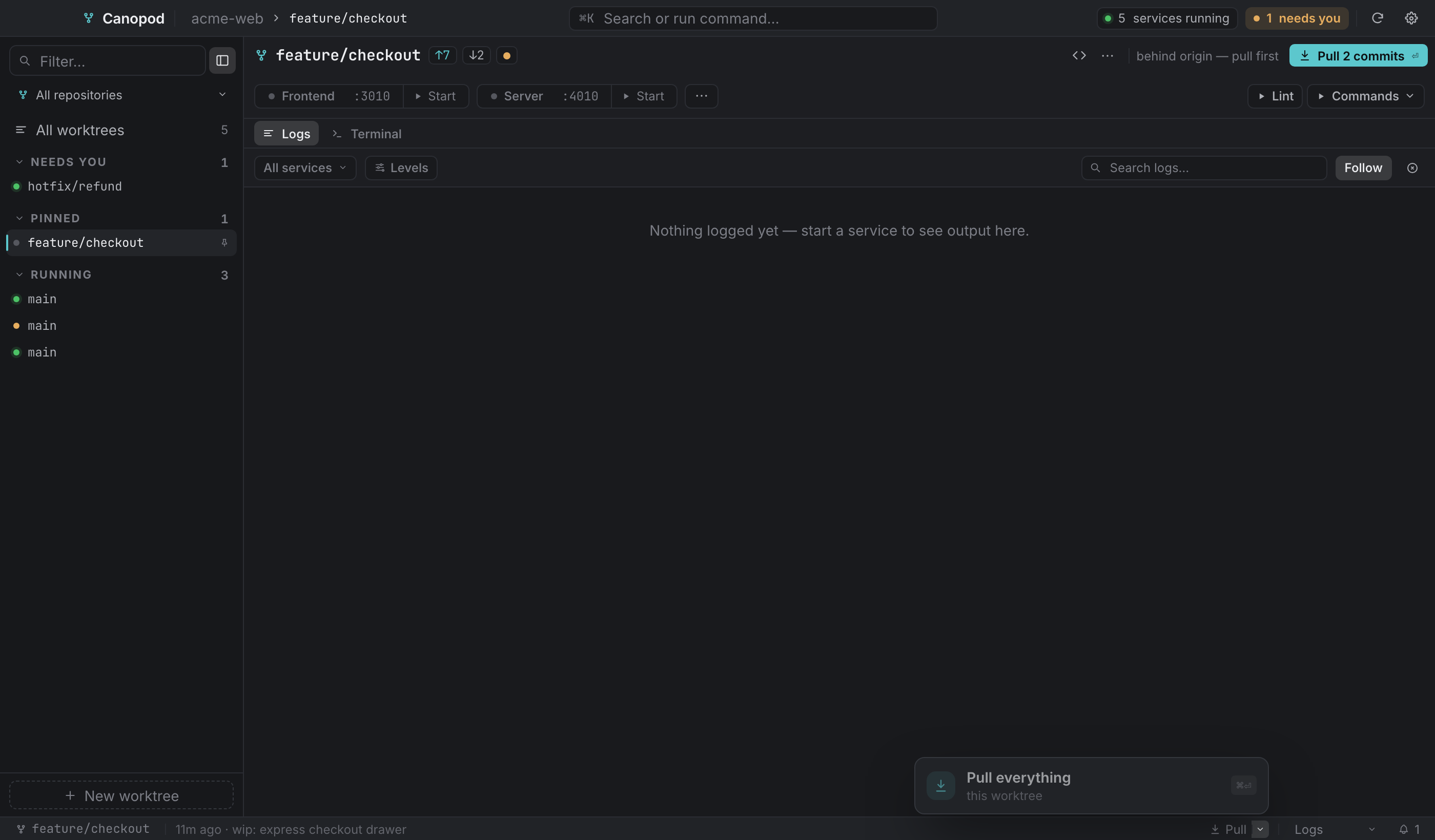Click the pin icon on feature/checkout
The height and width of the screenshot is (840, 1435).
(x=224, y=242)
